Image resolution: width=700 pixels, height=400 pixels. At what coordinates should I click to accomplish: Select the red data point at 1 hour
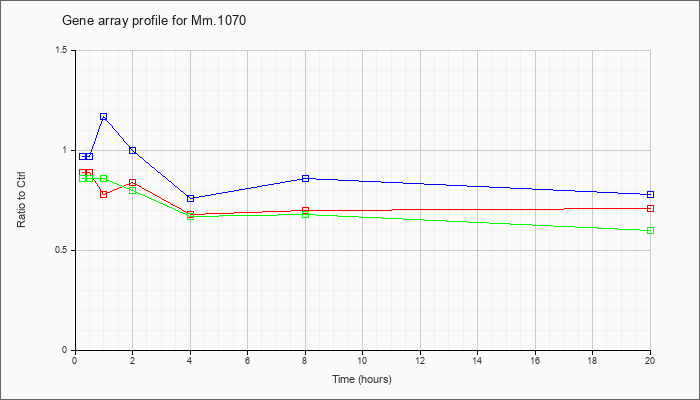pyautogui.click(x=104, y=194)
